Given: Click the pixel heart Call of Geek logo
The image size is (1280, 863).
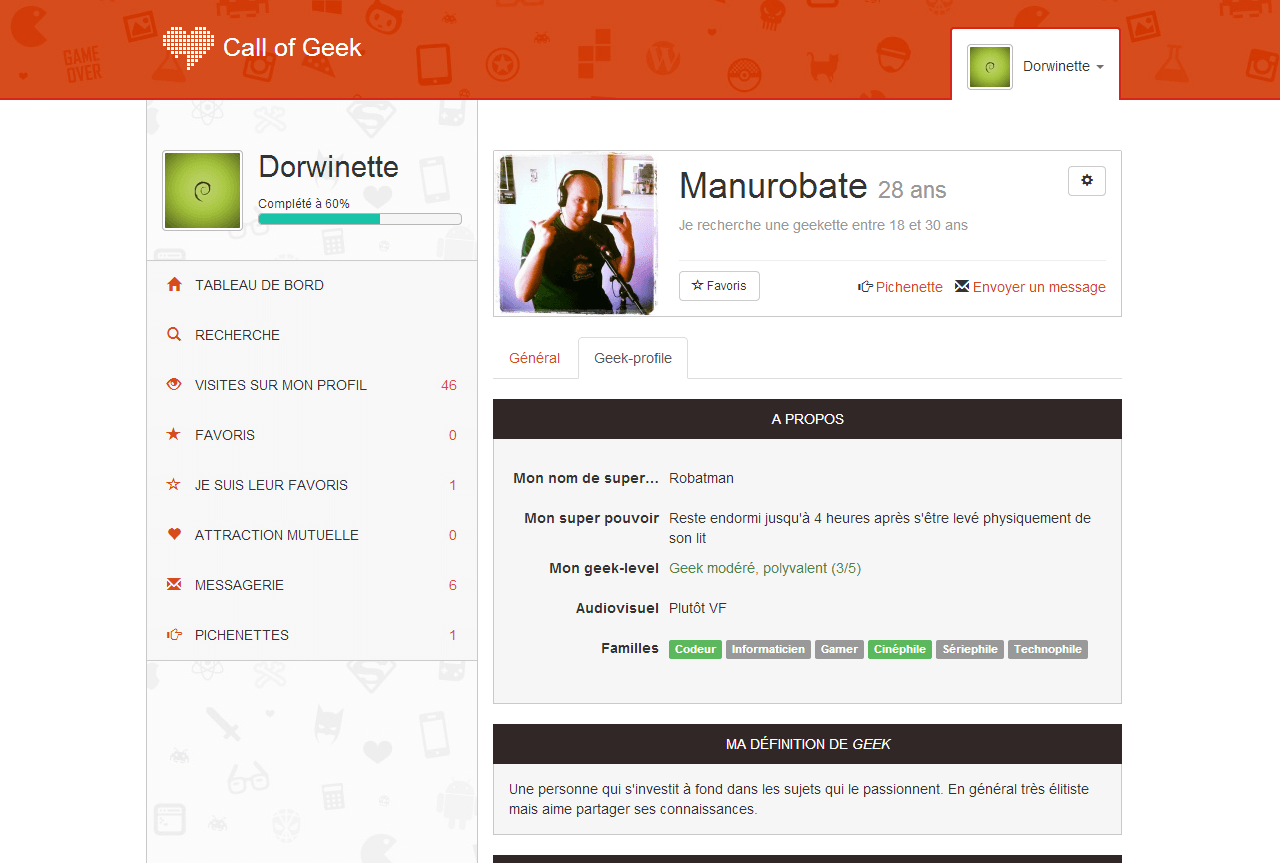Looking at the screenshot, I should [188, 48].
